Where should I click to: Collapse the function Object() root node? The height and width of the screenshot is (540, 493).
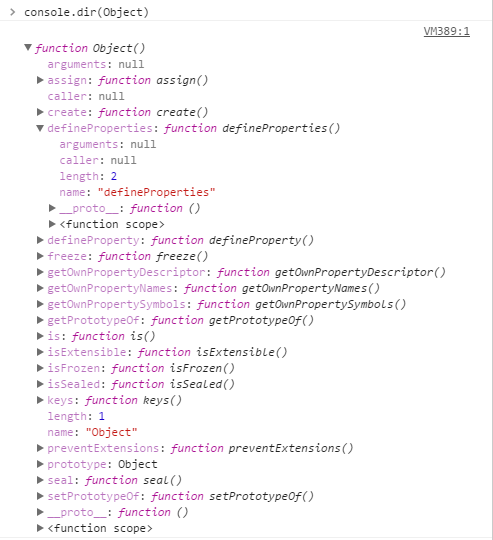pyautogui.click(x=28, y=47)
